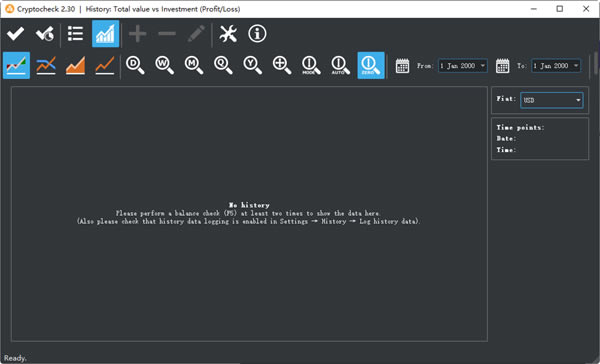Zoom to day with D magnifier
Screen dimensions: 600x364
pos(135,65)
